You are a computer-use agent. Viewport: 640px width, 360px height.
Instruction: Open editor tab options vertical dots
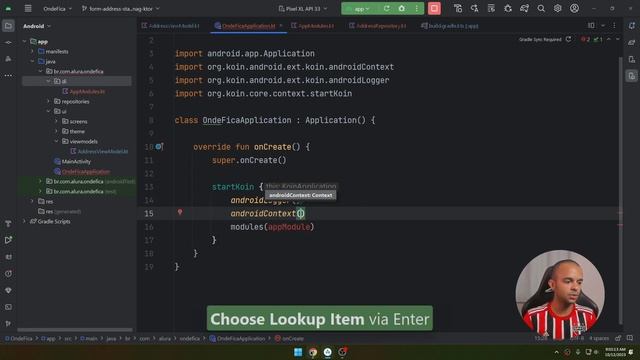(614, 25)
